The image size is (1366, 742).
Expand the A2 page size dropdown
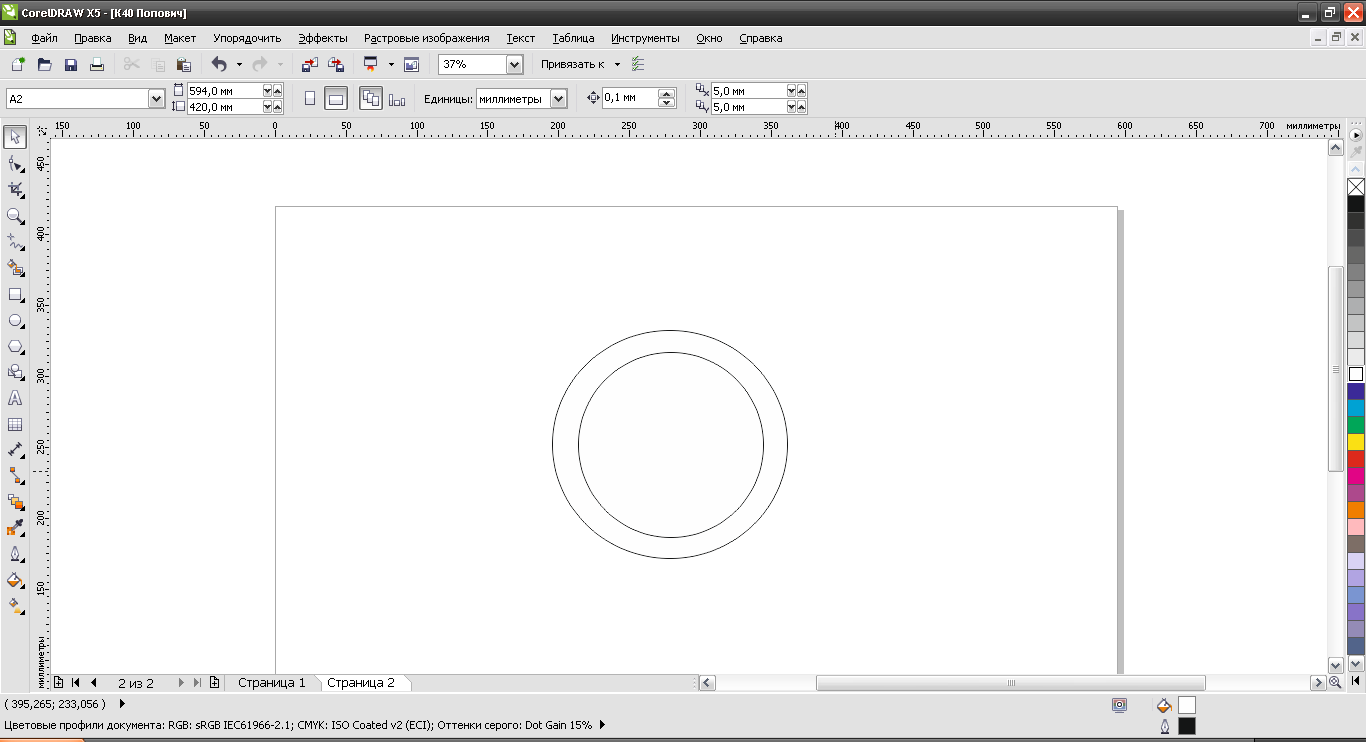coord(156,99)
